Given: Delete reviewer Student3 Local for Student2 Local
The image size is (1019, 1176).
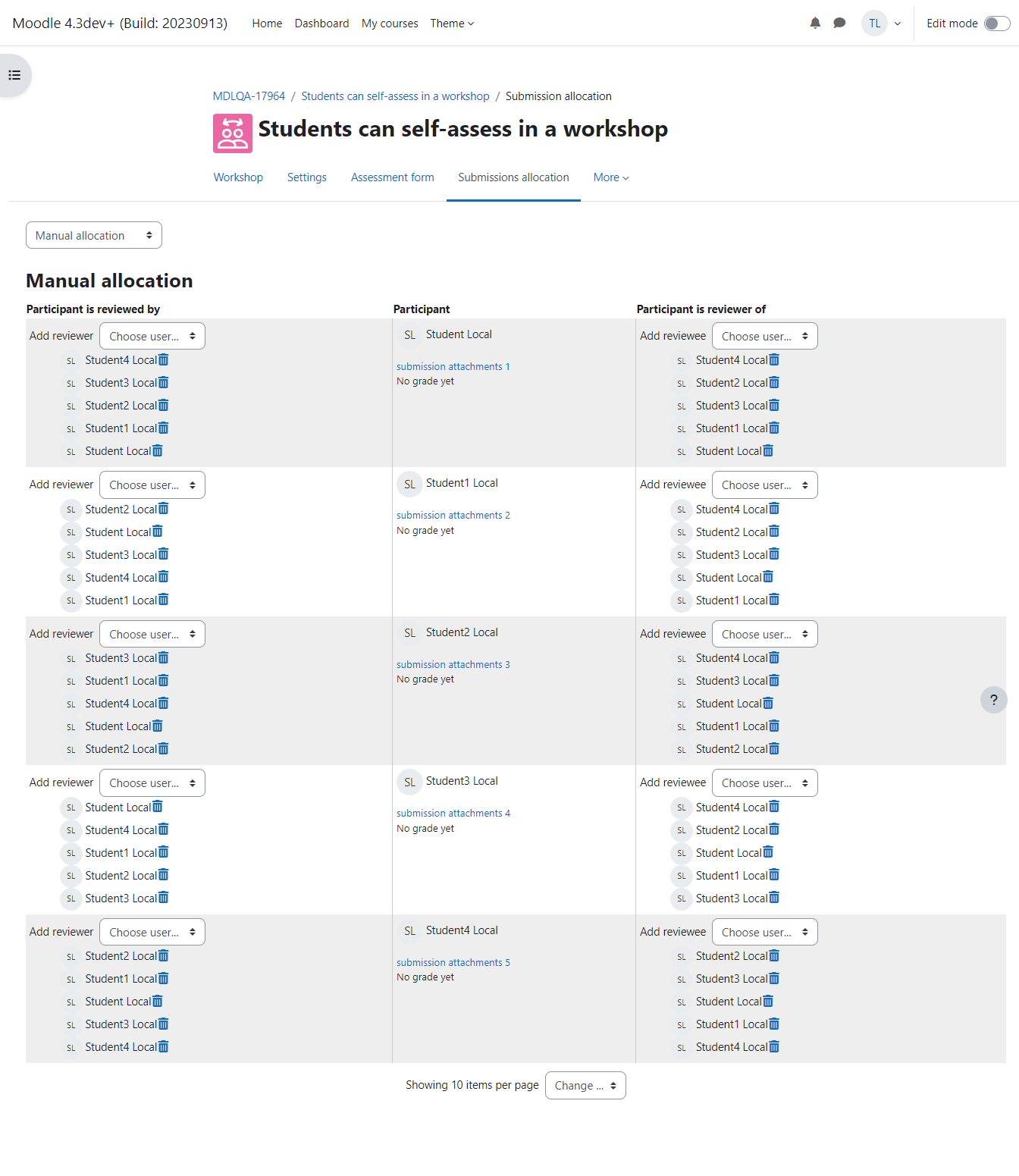Looking at the screenshot, I should click(164, 658).
